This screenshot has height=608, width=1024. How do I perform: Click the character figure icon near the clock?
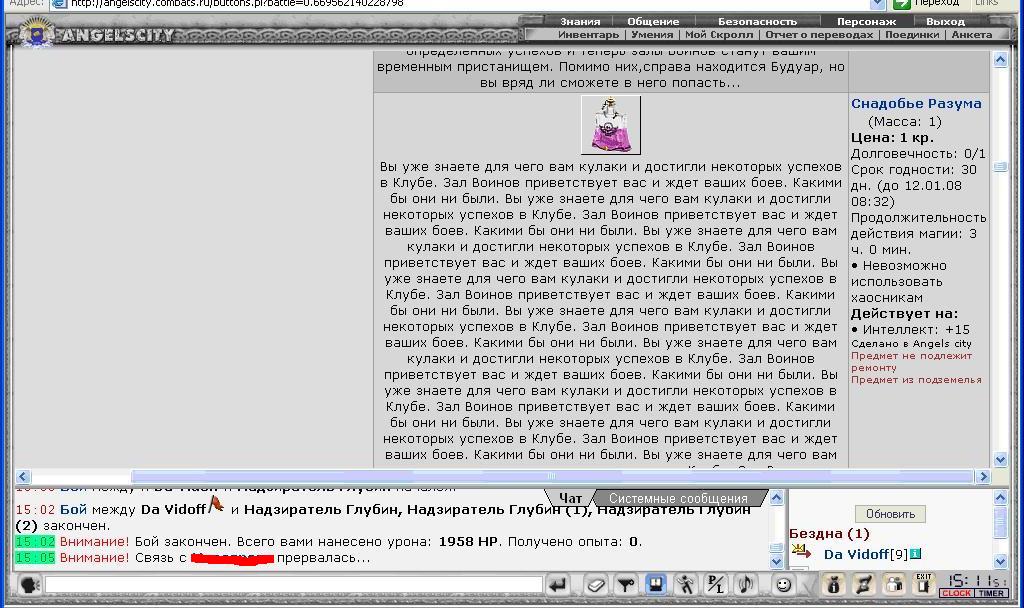tap(833, 584)
